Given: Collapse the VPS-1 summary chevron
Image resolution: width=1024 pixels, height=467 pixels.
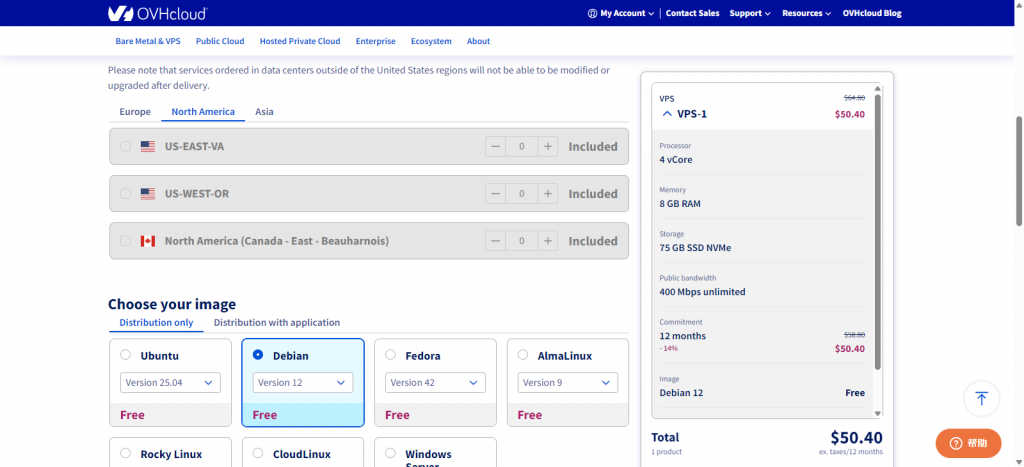Looking at the screenshot, I should point(667,114).
